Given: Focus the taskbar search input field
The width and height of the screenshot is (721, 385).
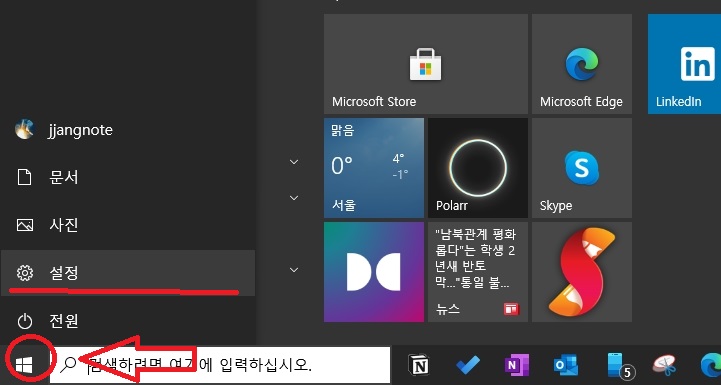Looking at the screenshot, I should [x=220, y=365].
